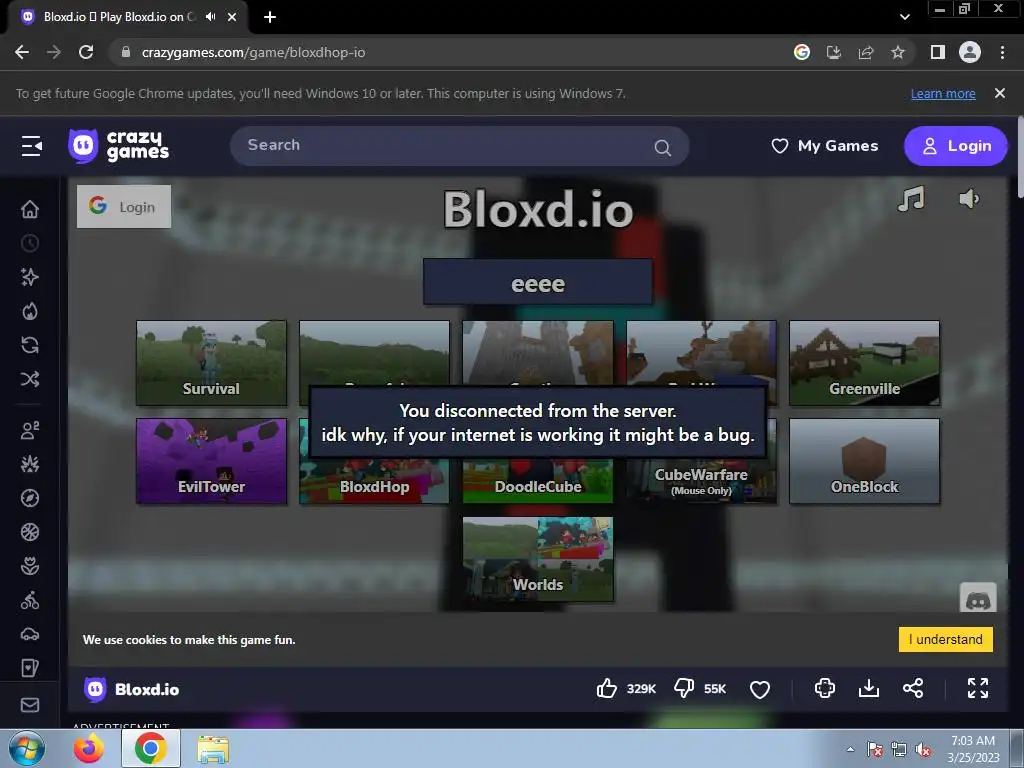This screenshot has height=768, width=1024.
Task: Click the eeee username field
Action: click(x=537, y=282)
